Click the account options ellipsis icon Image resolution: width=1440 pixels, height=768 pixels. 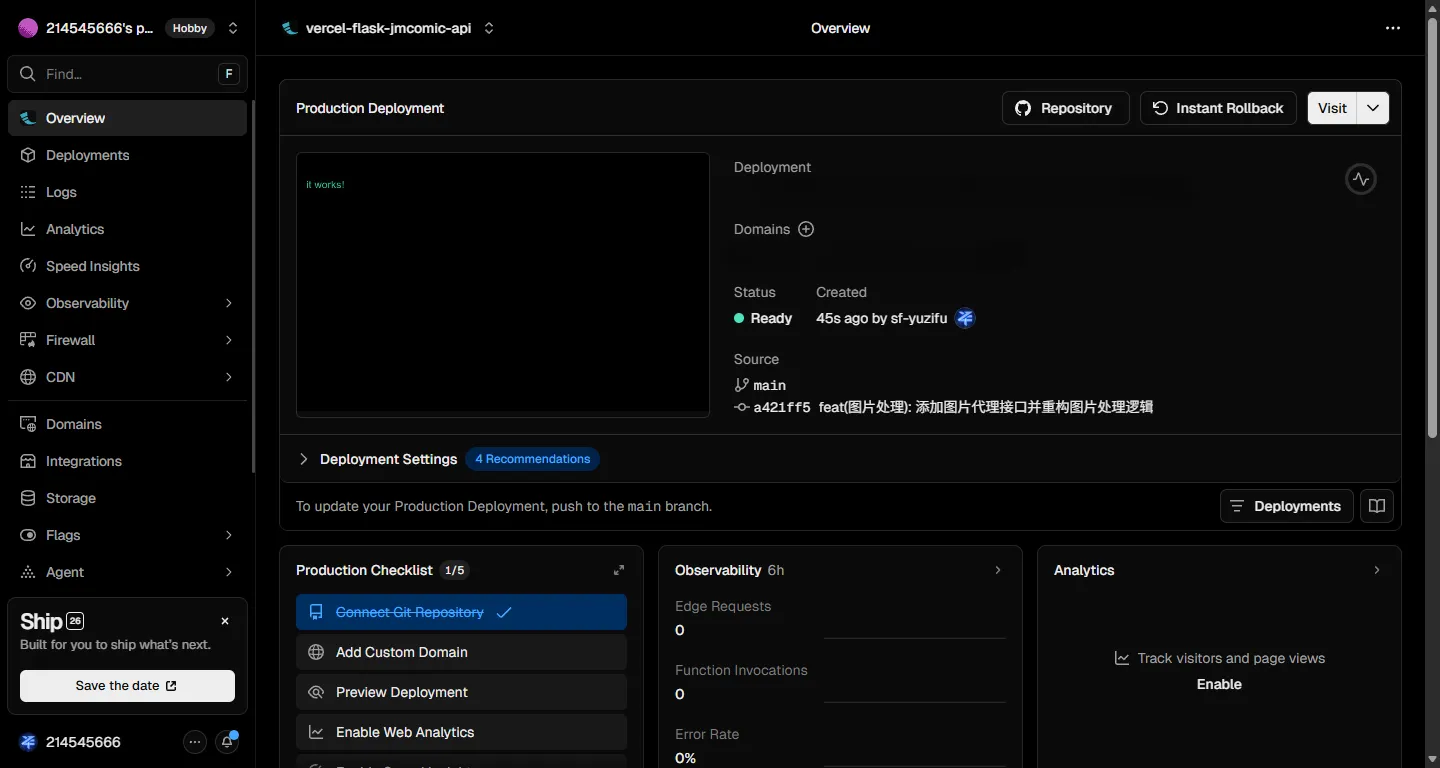point(195,742)
